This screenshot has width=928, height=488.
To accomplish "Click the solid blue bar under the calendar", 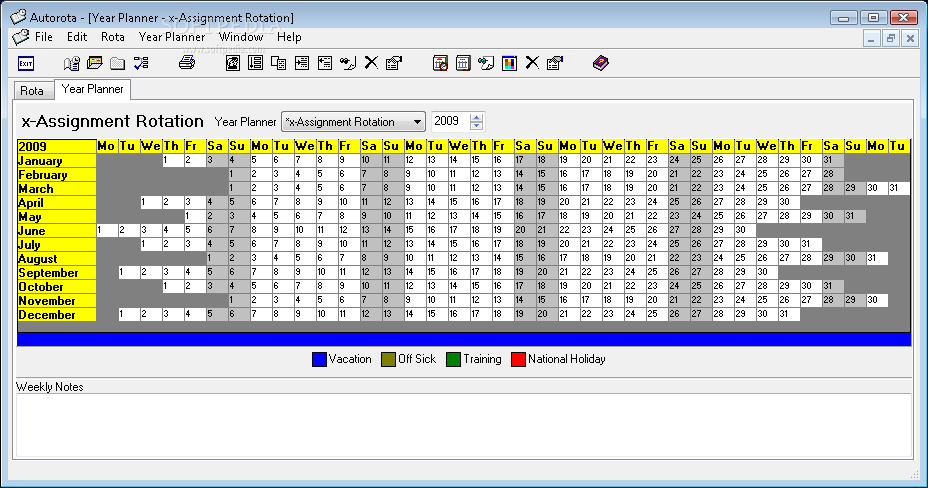I will tap(464, 339).
